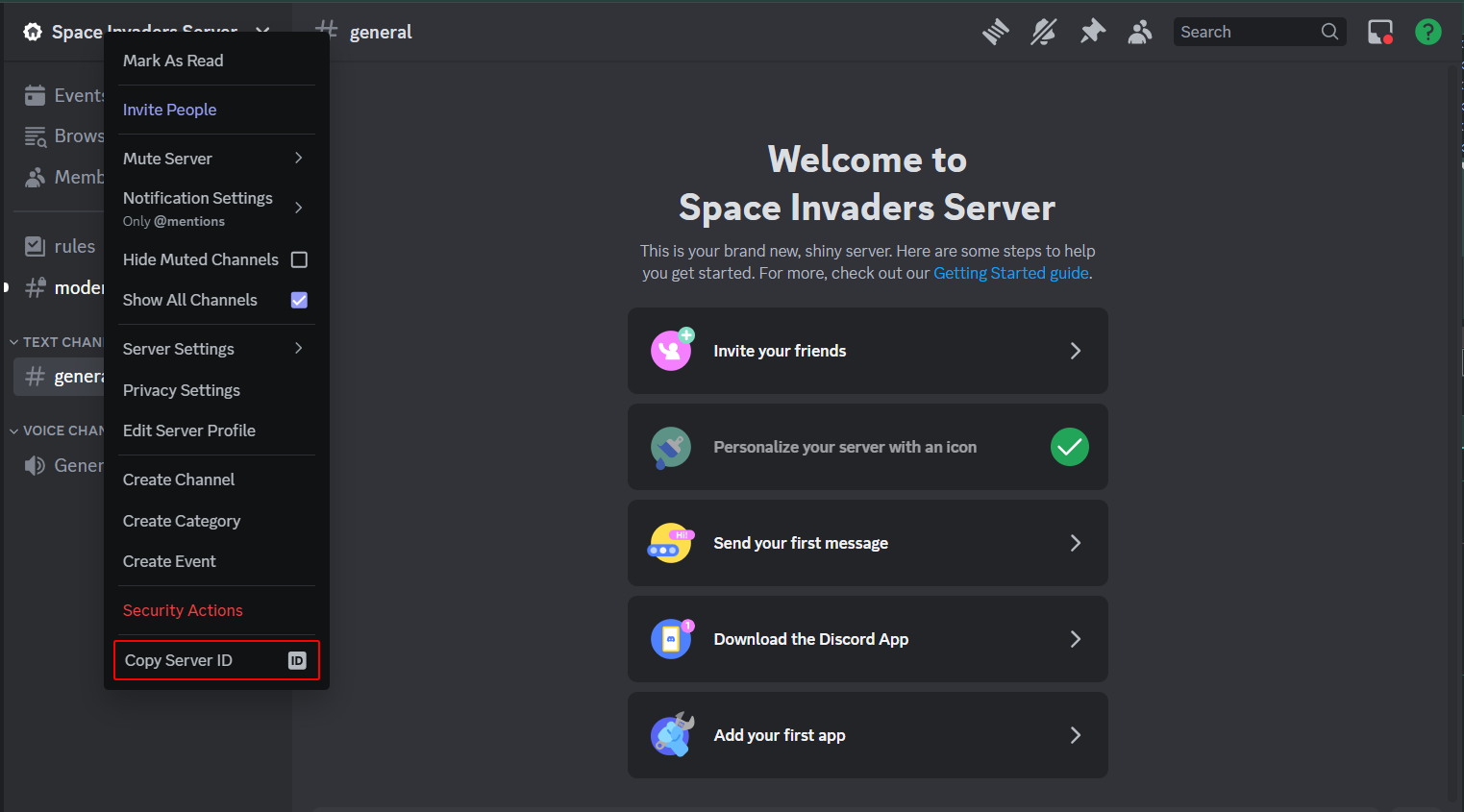This screenshot has height=812, width=1464.
Task: Open Notification Settings menu label
Action: tap(198, 198)
